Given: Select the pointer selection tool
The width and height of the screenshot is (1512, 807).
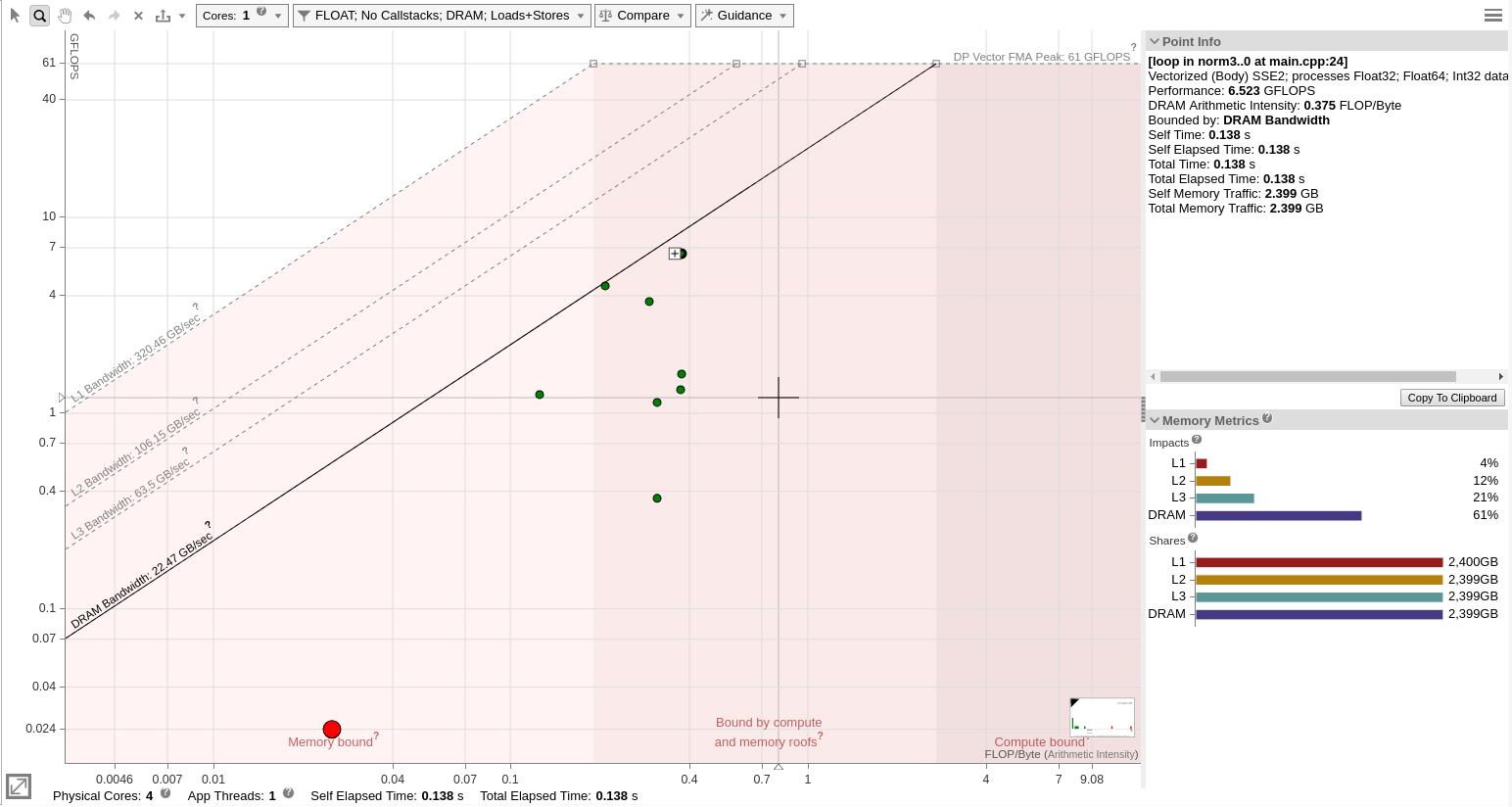Looking at the screenshot, I should (x=15, y=16).
